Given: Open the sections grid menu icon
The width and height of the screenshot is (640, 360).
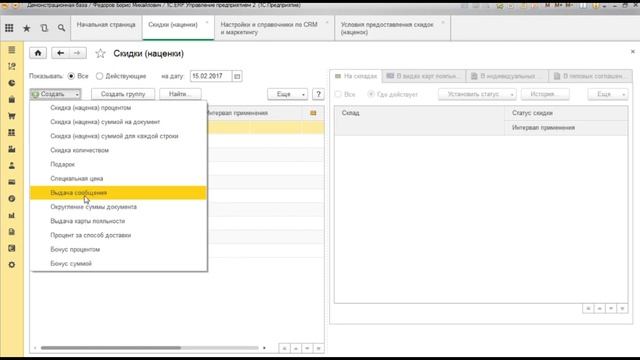Looking at the screenshot, I should 9,28.
